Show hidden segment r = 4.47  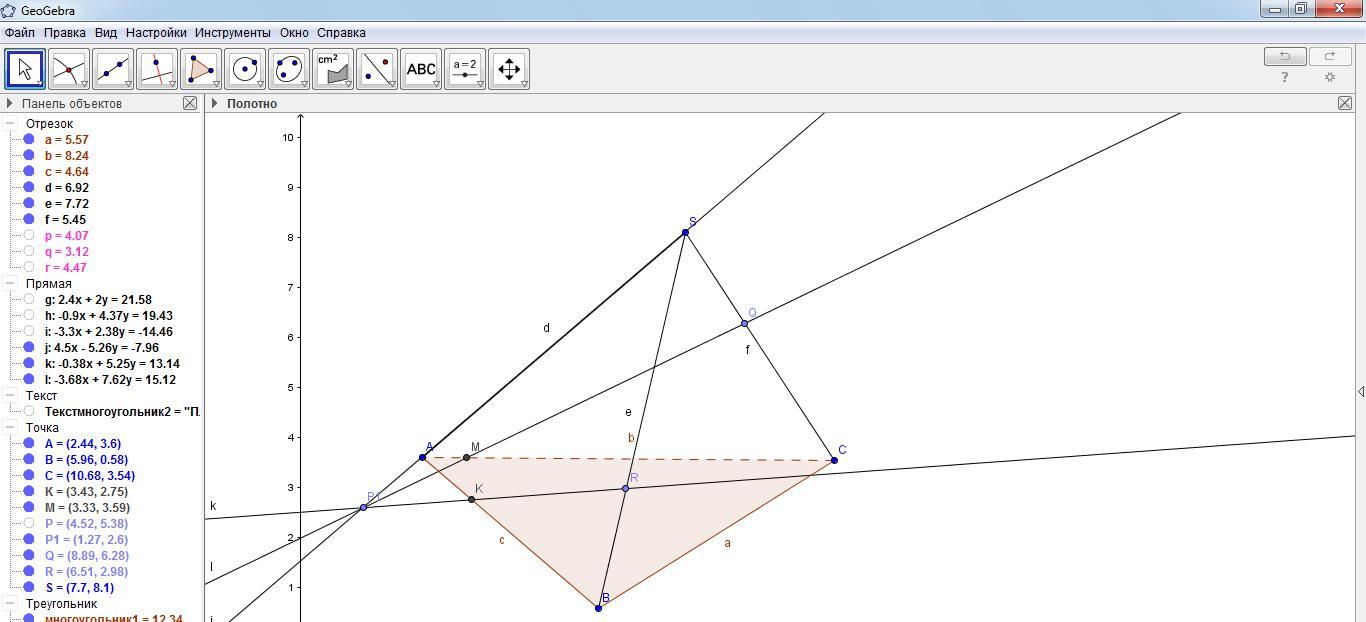pyautogui.click(x=29, y=268)
